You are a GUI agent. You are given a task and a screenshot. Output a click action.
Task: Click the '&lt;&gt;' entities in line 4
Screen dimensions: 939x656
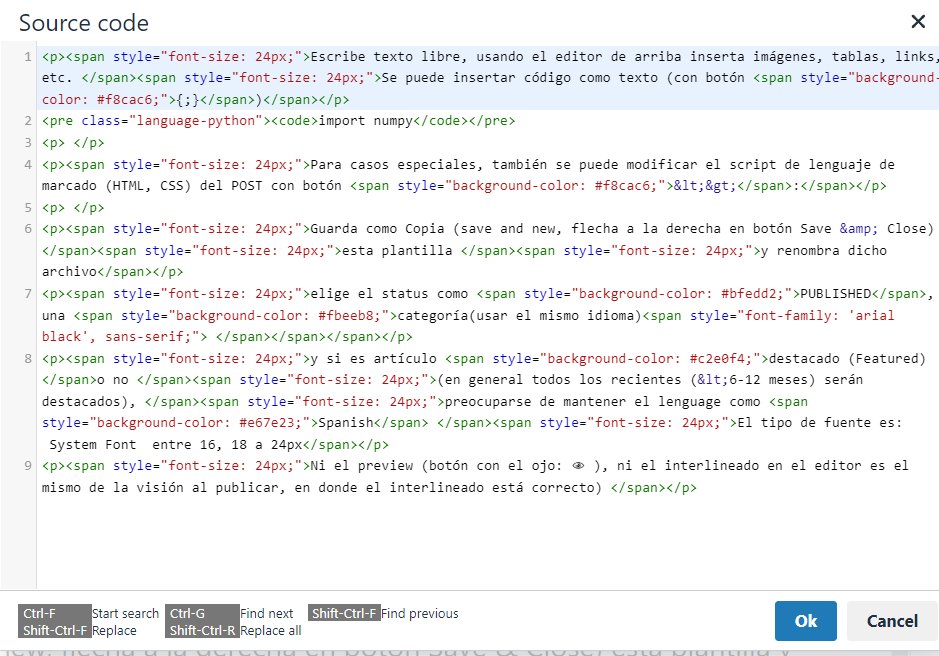coord(705,186)
